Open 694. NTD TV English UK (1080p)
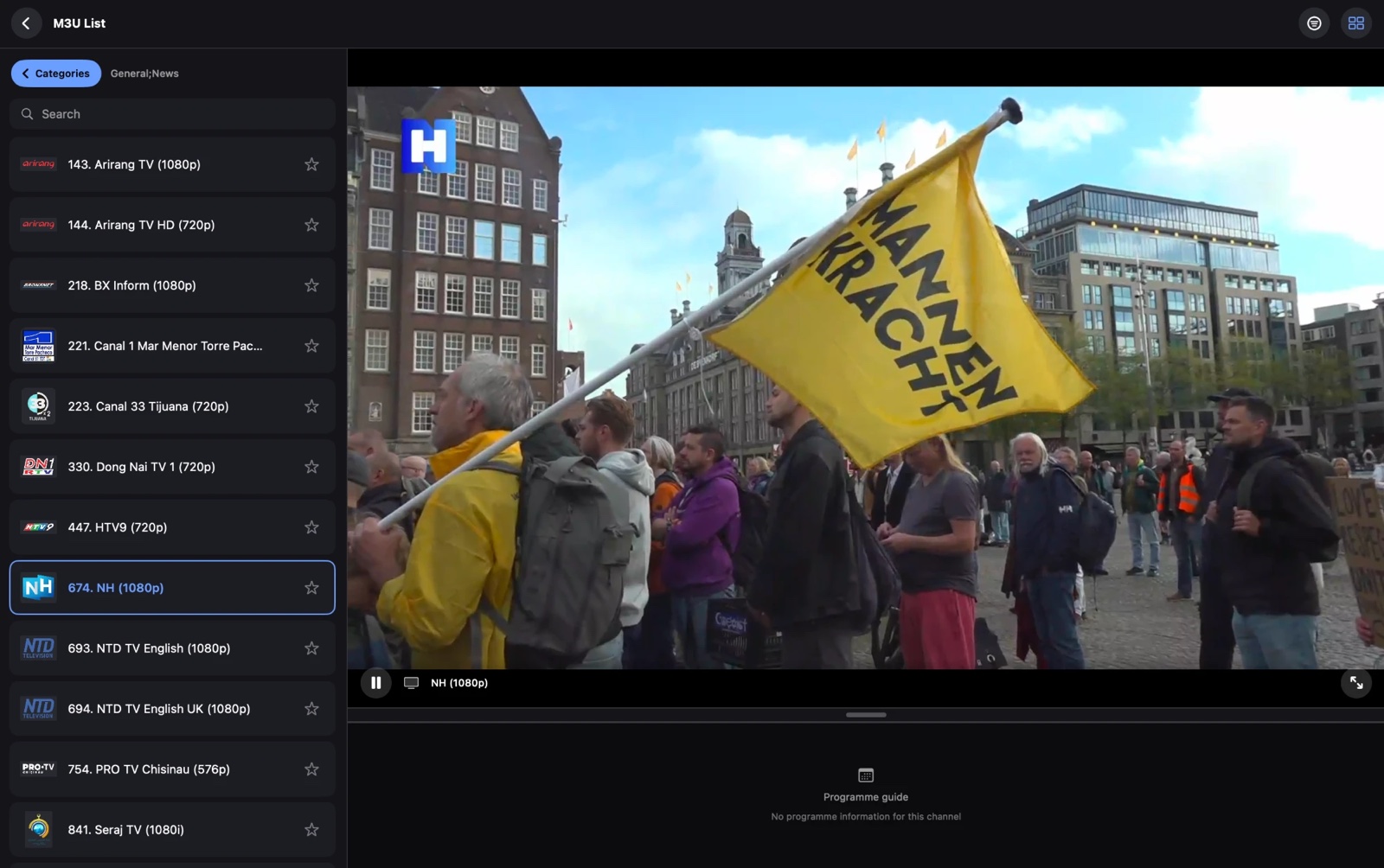The image size is (1384, 868). [172, 709]
